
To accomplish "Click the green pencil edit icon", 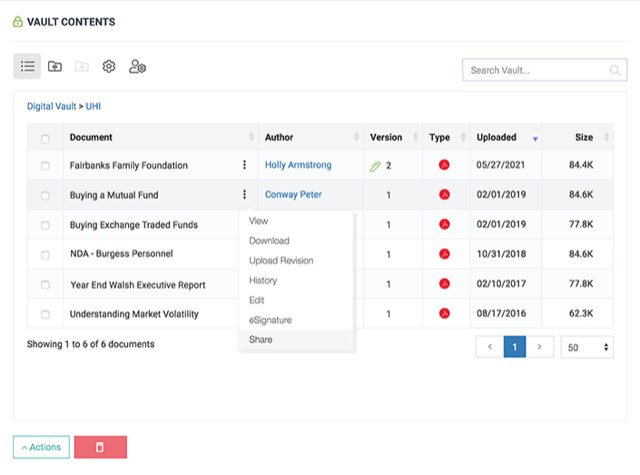I will (x=375, y=166).
